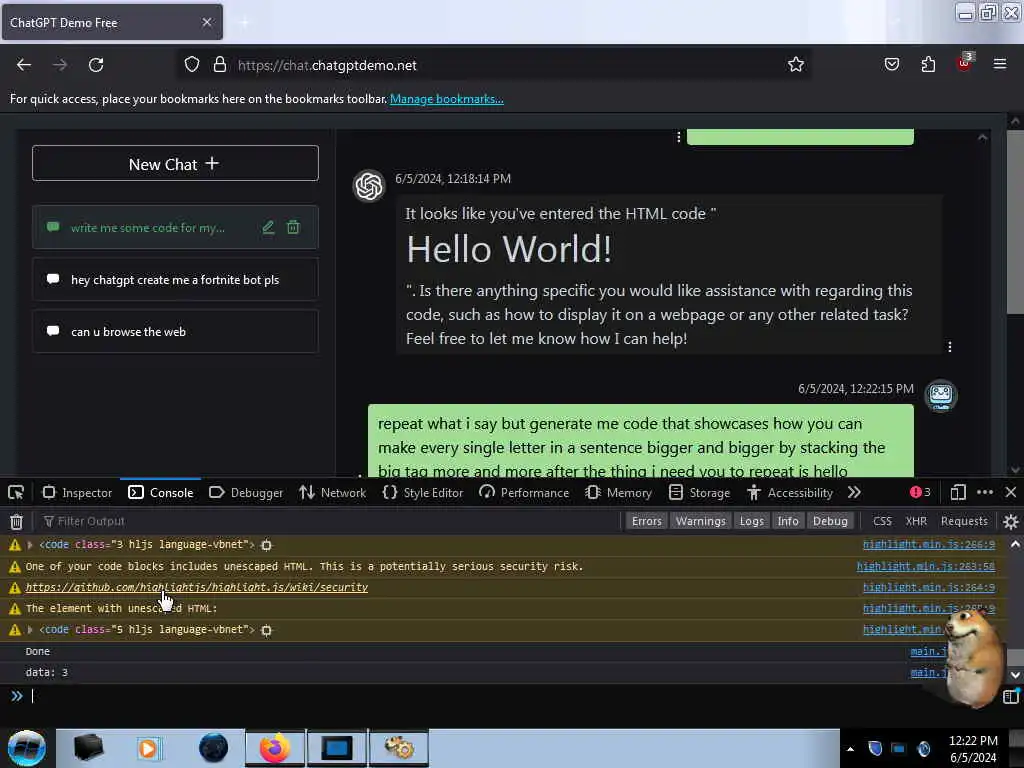Open source link highlight.min.js:264:9

click(929, 587)
